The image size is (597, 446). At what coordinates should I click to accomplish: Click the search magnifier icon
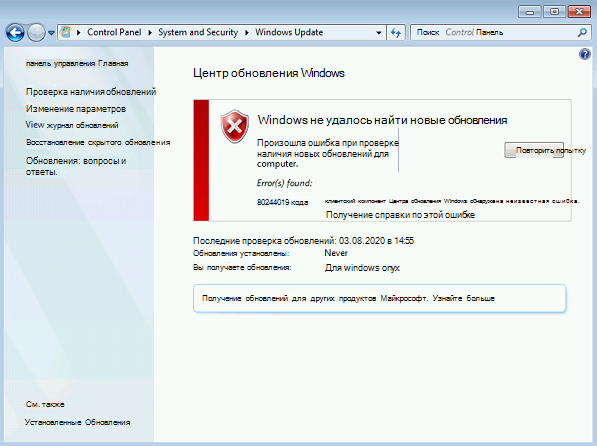pos(582,33)
